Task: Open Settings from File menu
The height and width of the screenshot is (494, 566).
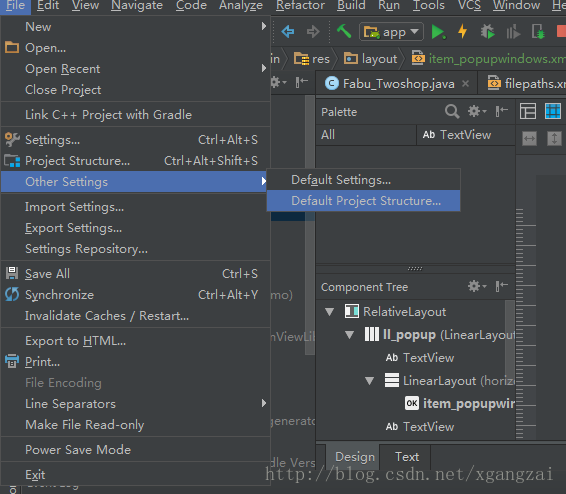Action: pos(136,140)
